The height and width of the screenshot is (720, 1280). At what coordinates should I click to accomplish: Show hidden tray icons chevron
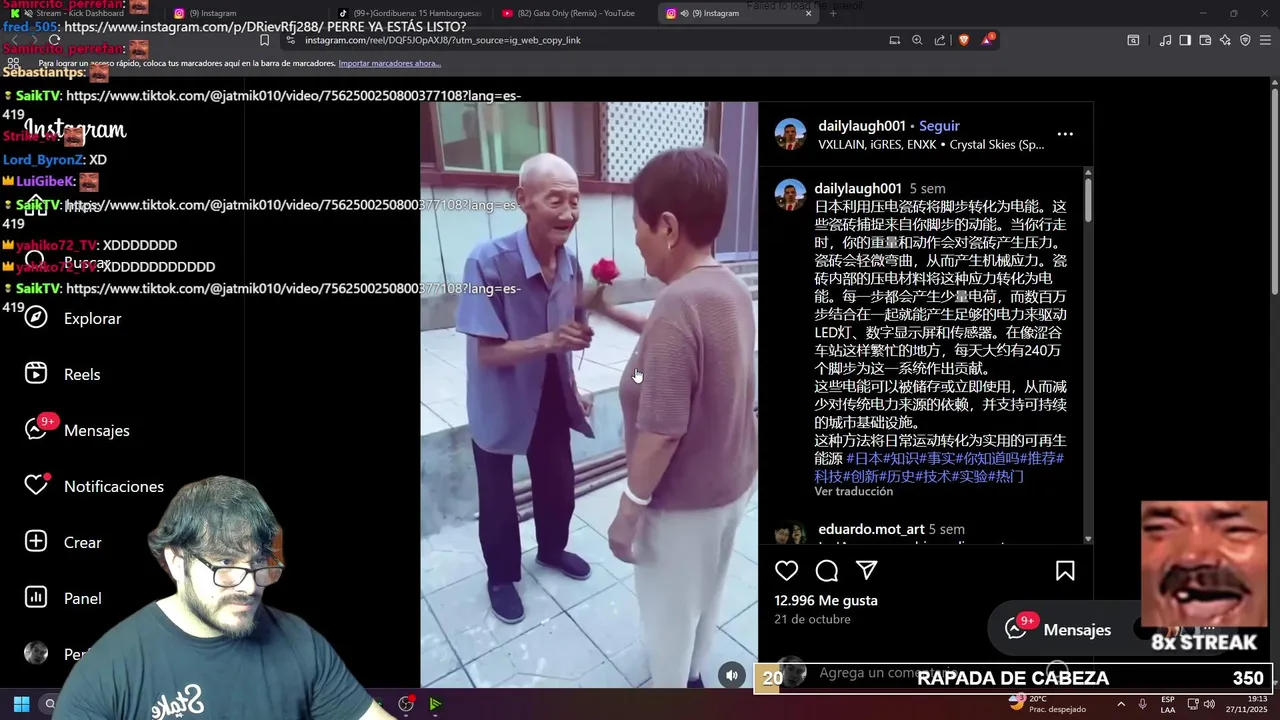click(1120, 704)
